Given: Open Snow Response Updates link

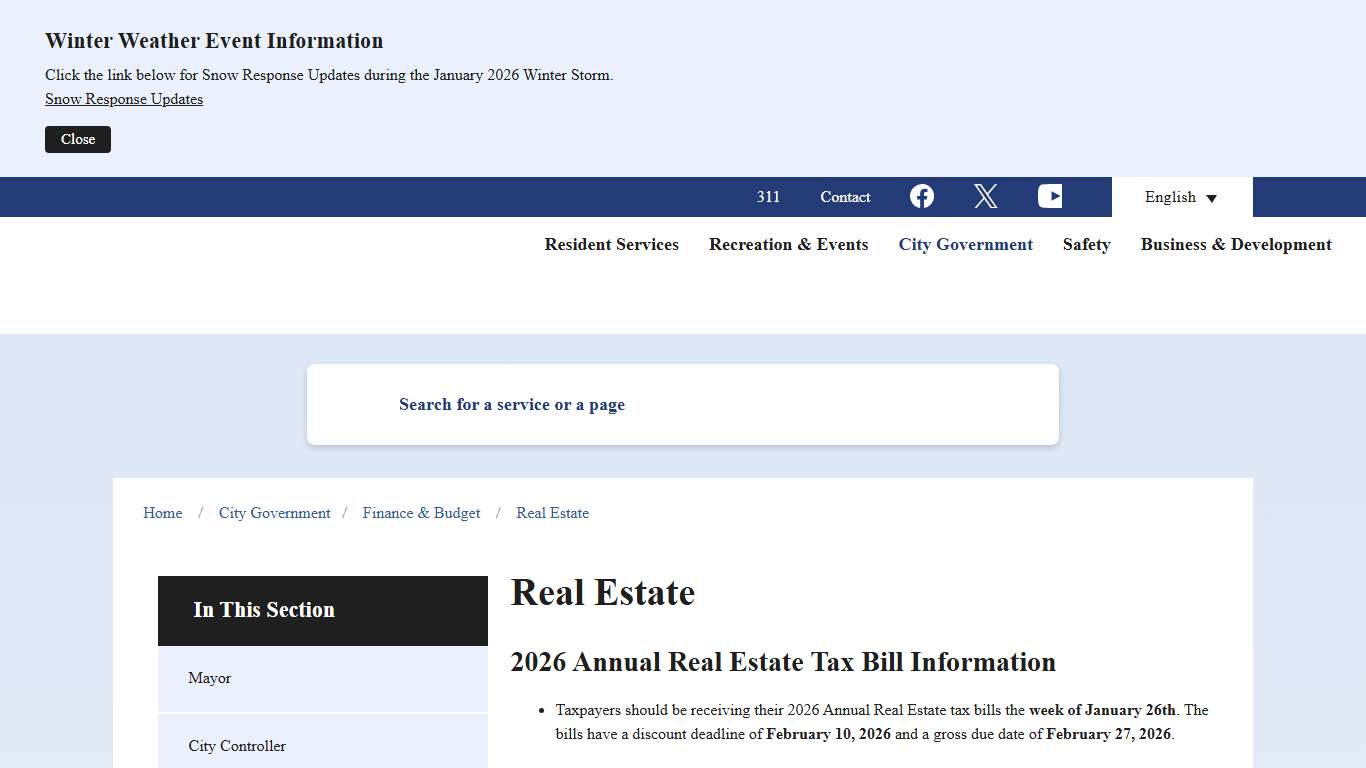Looking at the screenshot, I should [x=123, y=99].
